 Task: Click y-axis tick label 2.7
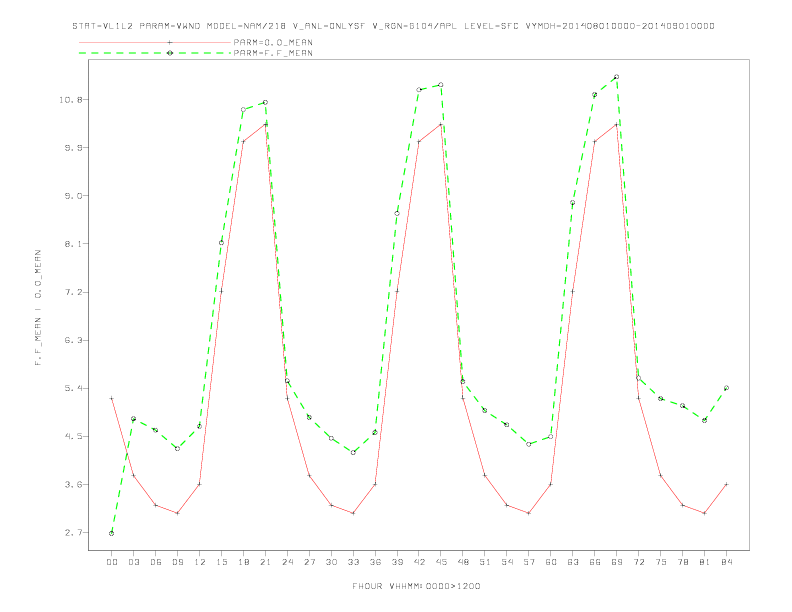tap(73, 532)
